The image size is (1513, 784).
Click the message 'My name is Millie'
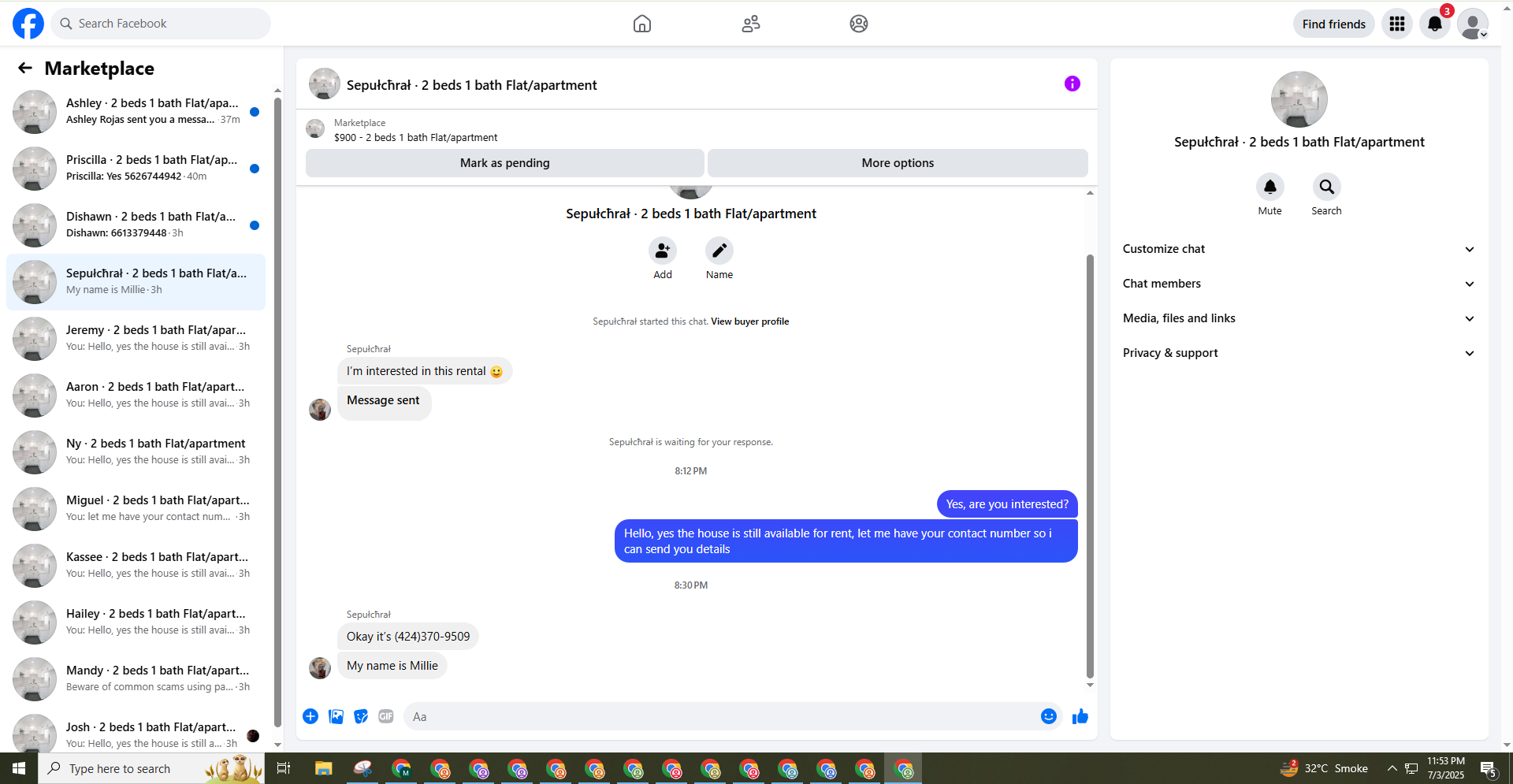point(392,666)
